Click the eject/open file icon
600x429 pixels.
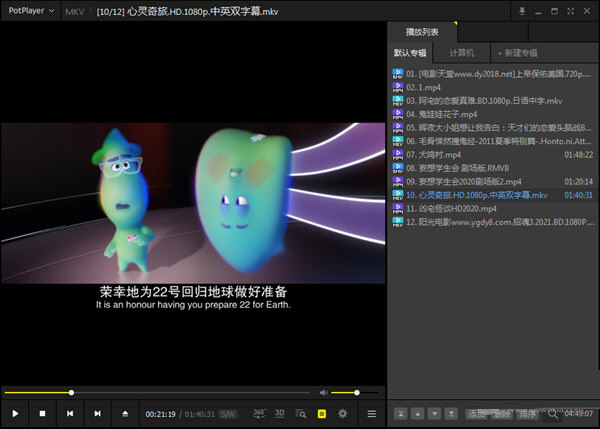coord(125,413)
